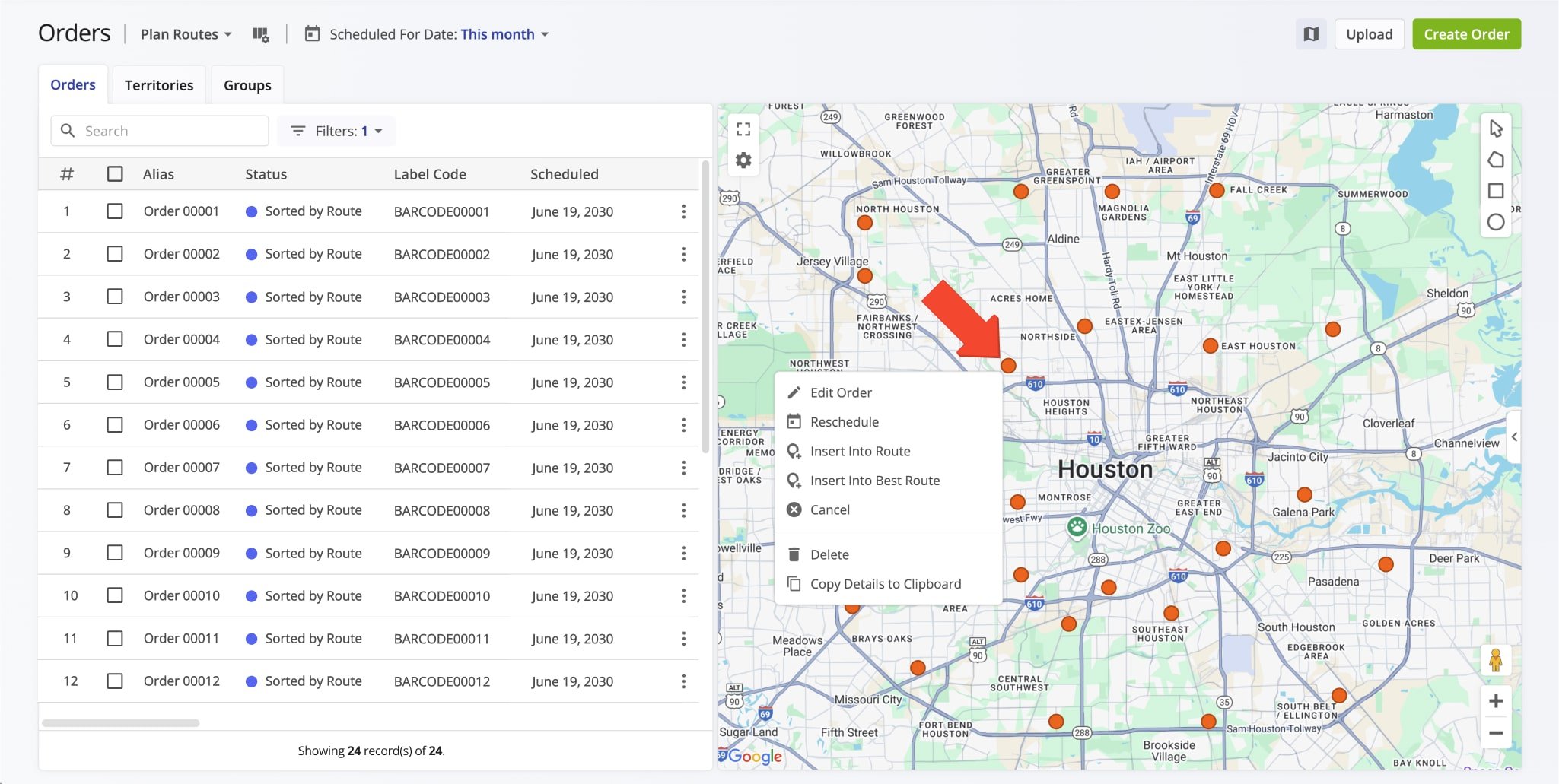Image resolution: width=1559 pixels, height=784 pixels.
Task: Open three-dot menu for Order 00008
Action: click(x=683, y=510)
